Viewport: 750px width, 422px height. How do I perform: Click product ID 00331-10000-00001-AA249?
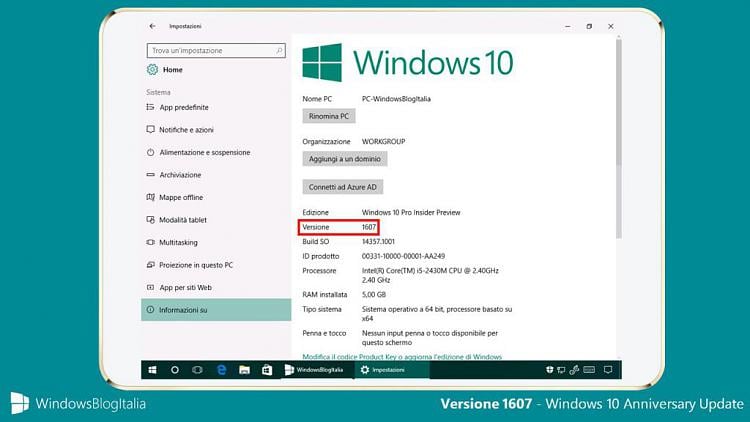[x=403, y=256]
